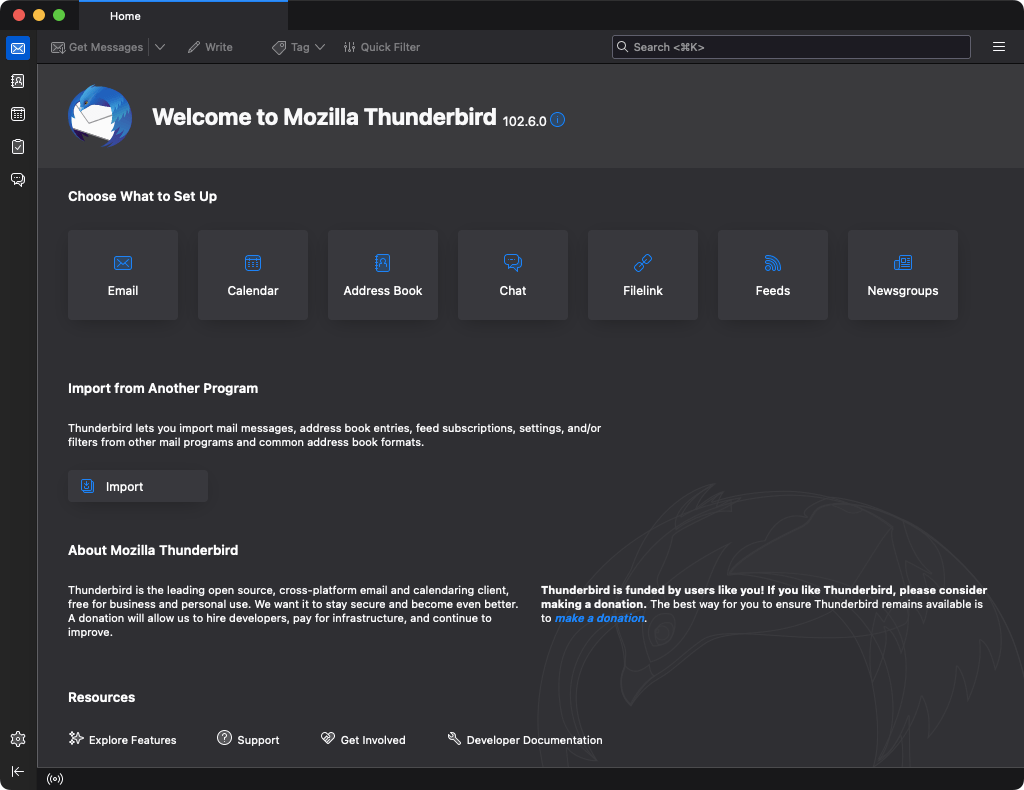The width and height of the screenshot is (1024, 790).
Task: Open the Address Book sidebar icon
Action: (18, 81)
